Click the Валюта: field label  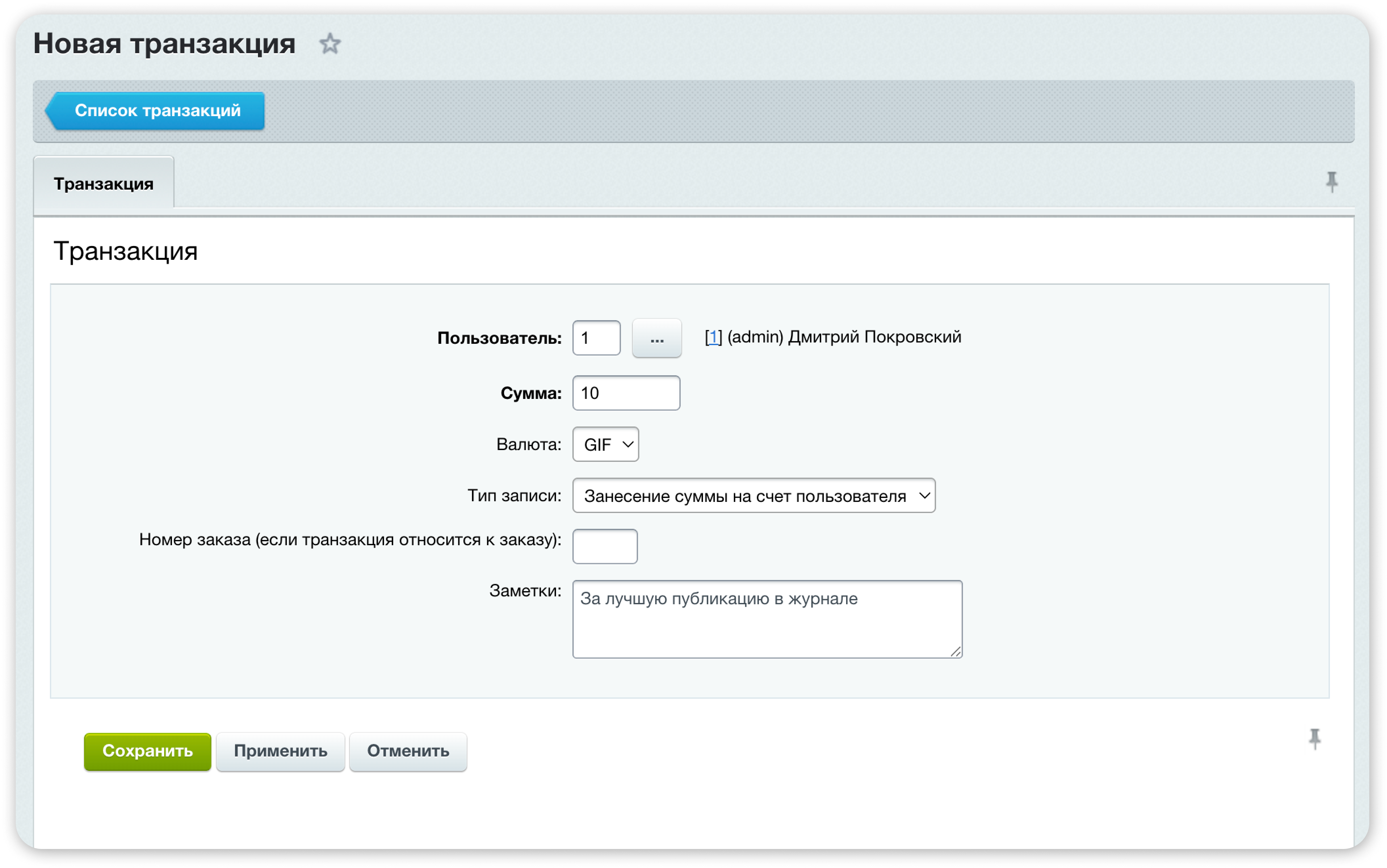point(528,444)
